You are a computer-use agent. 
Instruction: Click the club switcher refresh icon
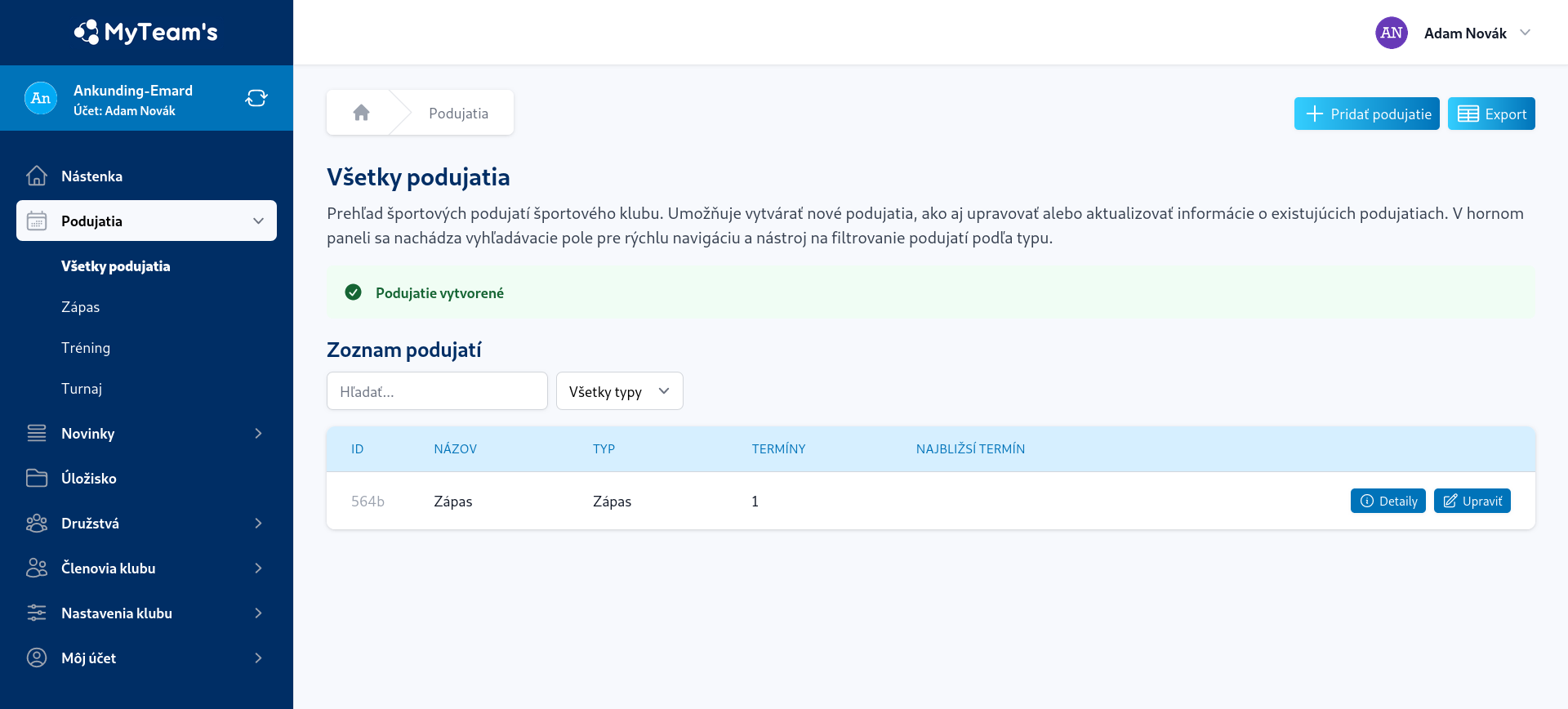[256, 97]
